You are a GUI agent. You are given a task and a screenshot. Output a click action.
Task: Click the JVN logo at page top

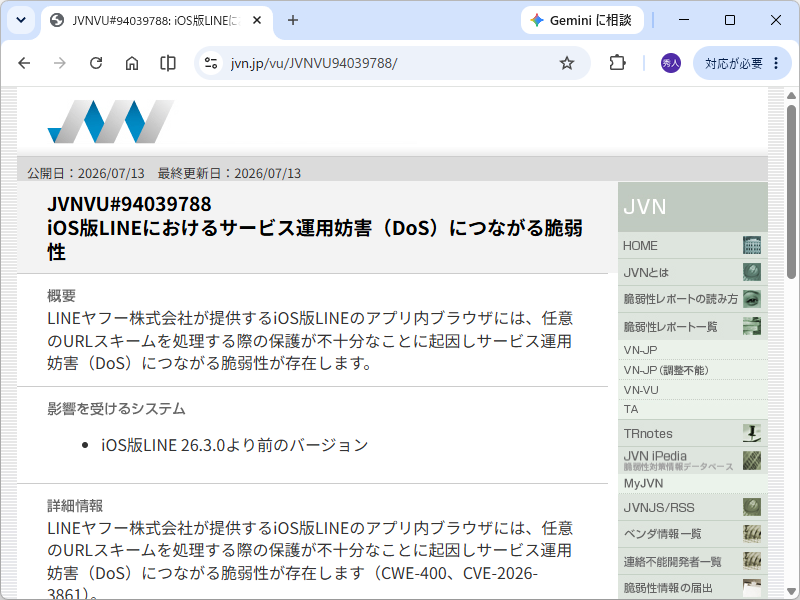(x=111, y=121)
